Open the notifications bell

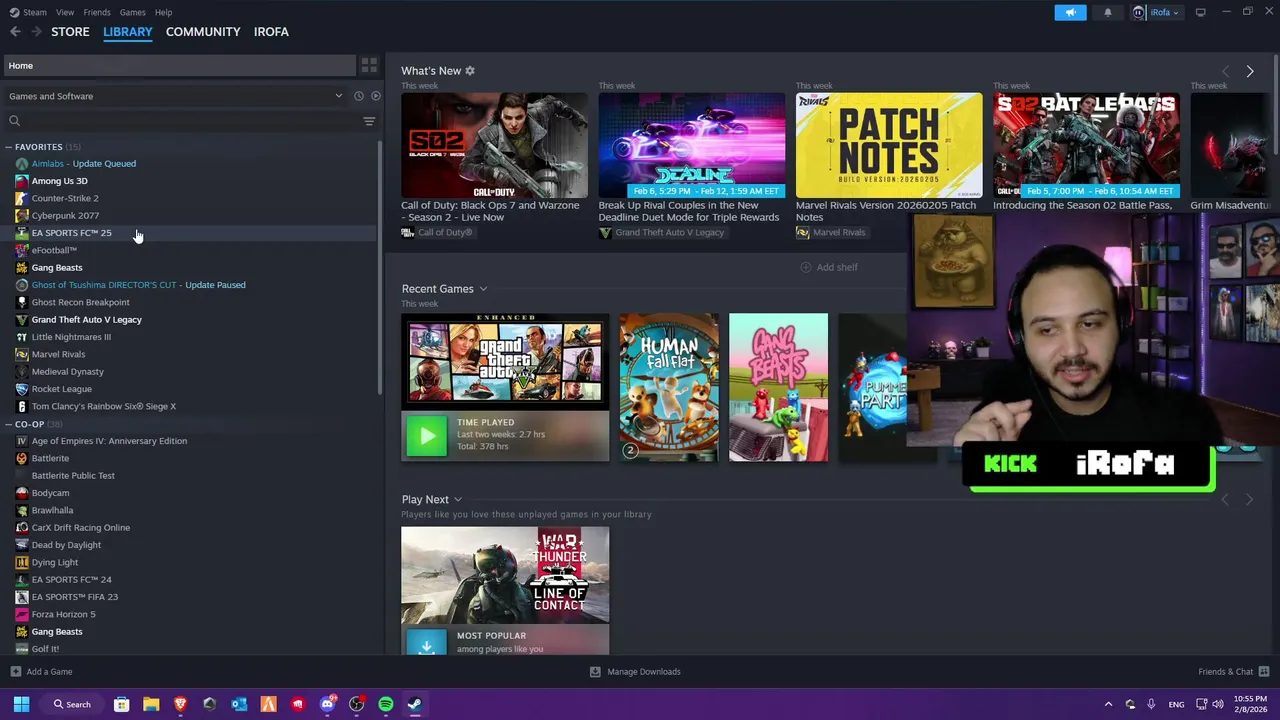(1107, 13)
